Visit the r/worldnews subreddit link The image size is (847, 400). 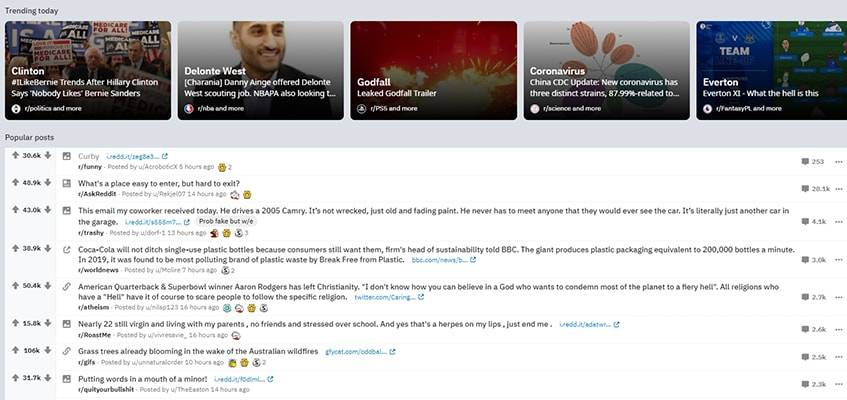point(98,270)
